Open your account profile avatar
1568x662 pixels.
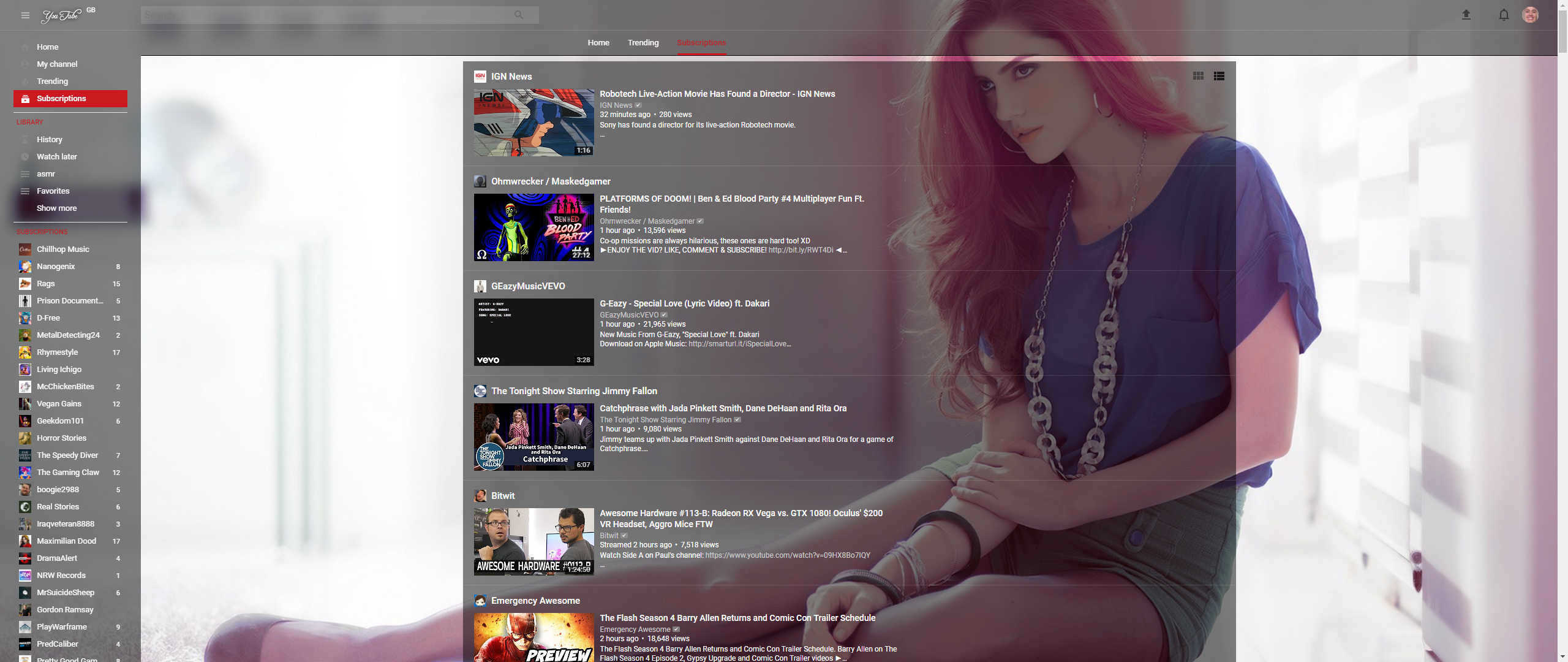click(x=1531, y=15)
